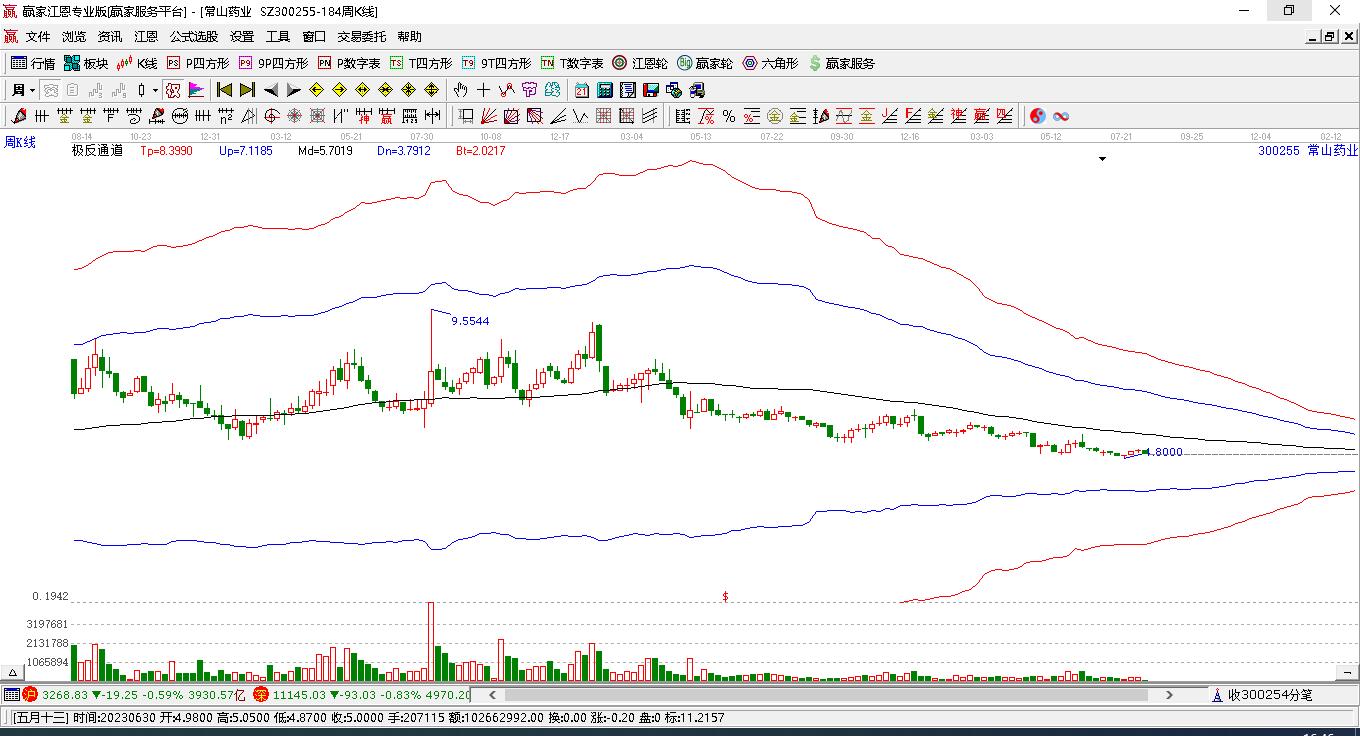Viewport: 1360px width, 736px height.
Task: Click the percent sign drawing tool
Action: 729,116
